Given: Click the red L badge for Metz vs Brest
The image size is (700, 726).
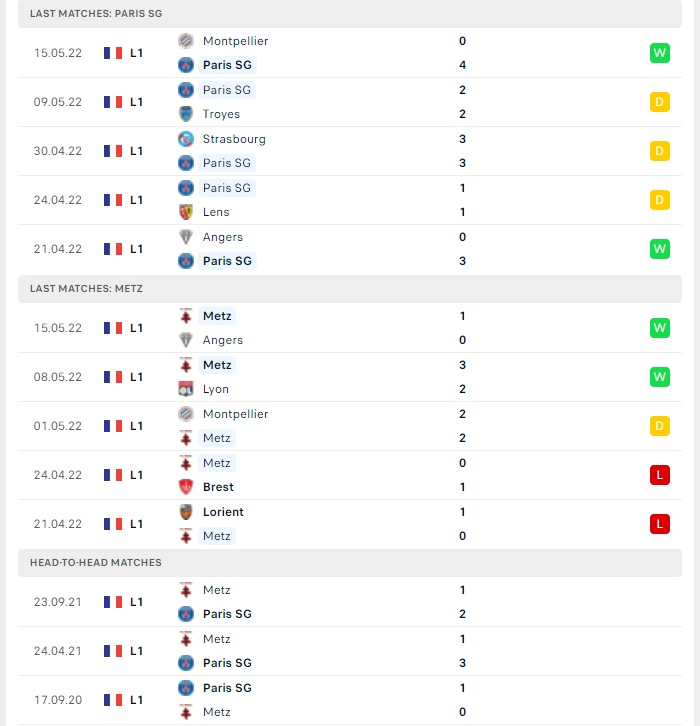Looking at the screenshot, I should (x=660, y=475).
